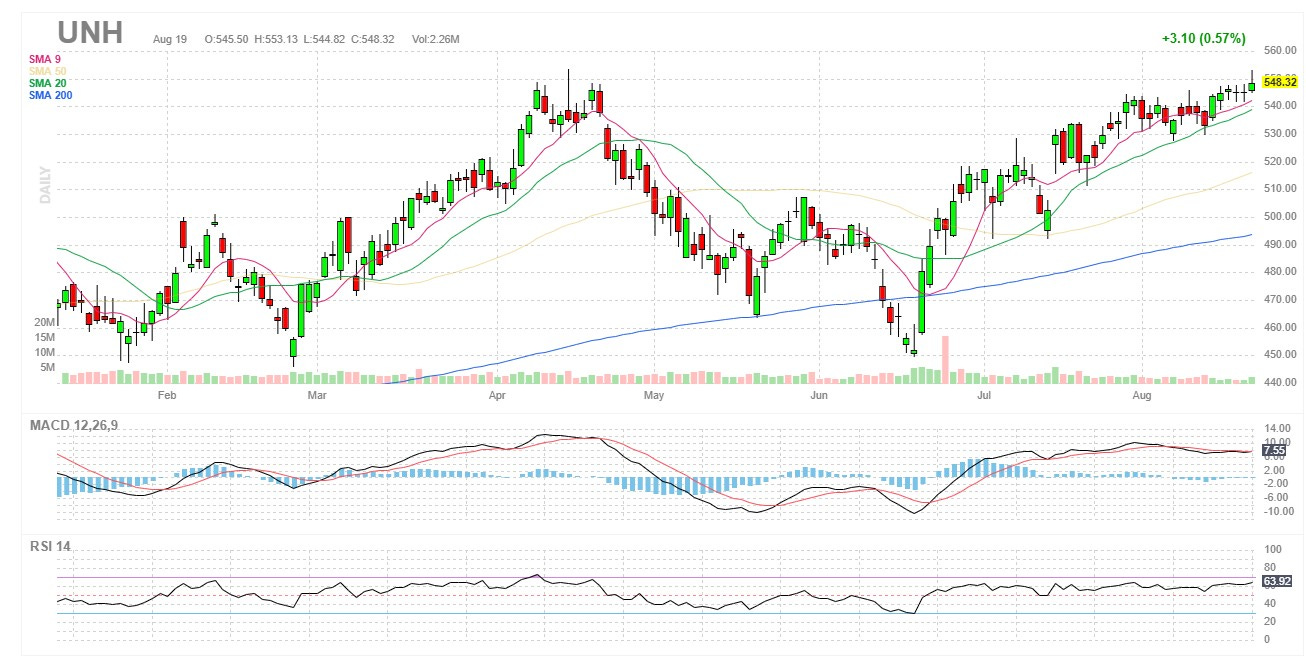This screenshot has width=1306, height=658.
Task: Click the Aug 19 date label
Action: [x=170, y=39]
